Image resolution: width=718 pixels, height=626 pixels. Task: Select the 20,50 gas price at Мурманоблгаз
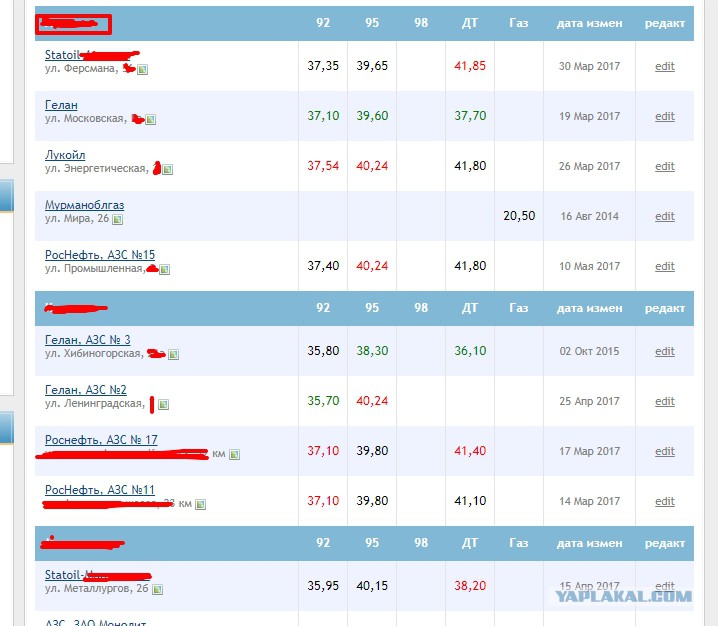pos(519,216)
